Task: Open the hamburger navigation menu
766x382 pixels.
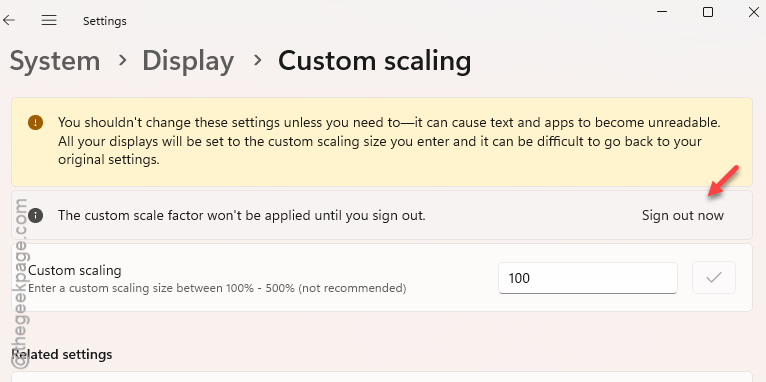Action: point(49,21)
